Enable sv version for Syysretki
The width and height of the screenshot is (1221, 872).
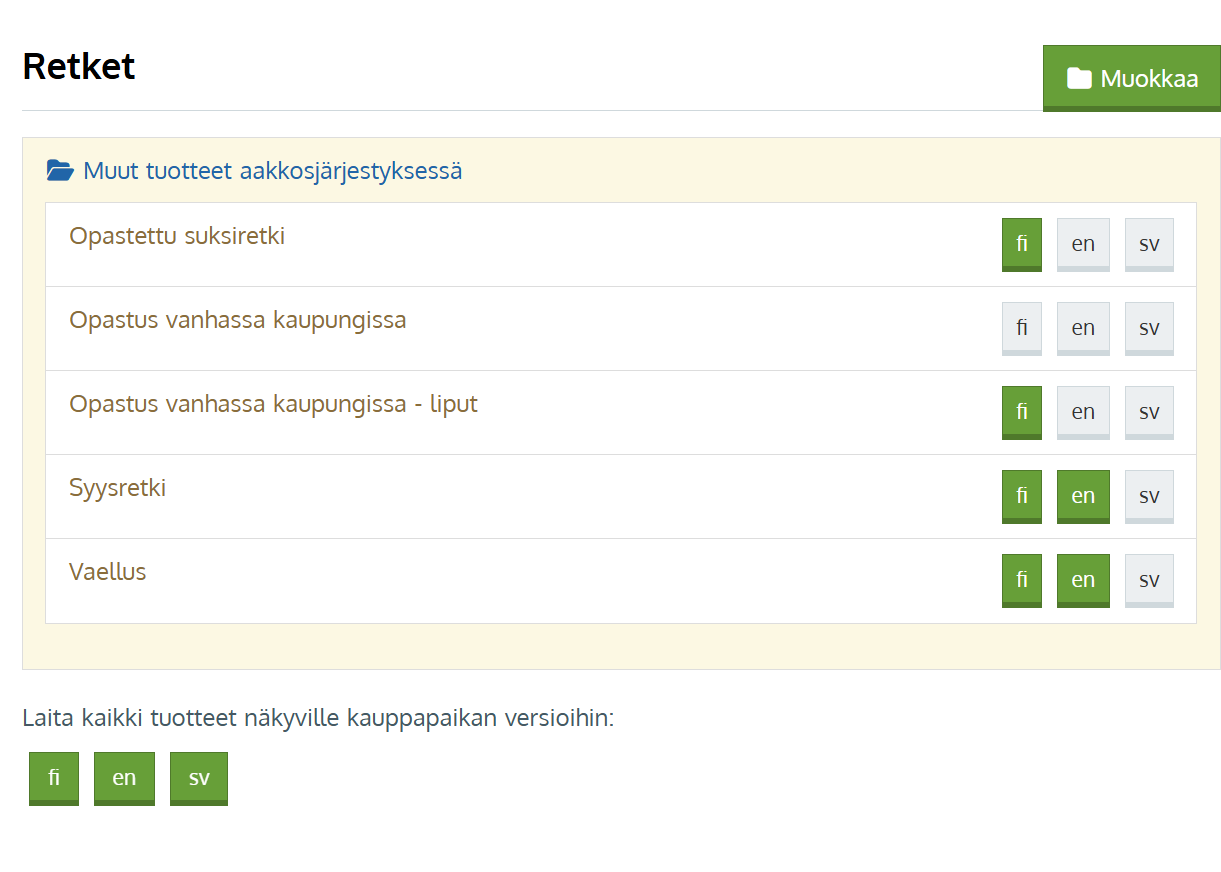(x=1149, y=496)
